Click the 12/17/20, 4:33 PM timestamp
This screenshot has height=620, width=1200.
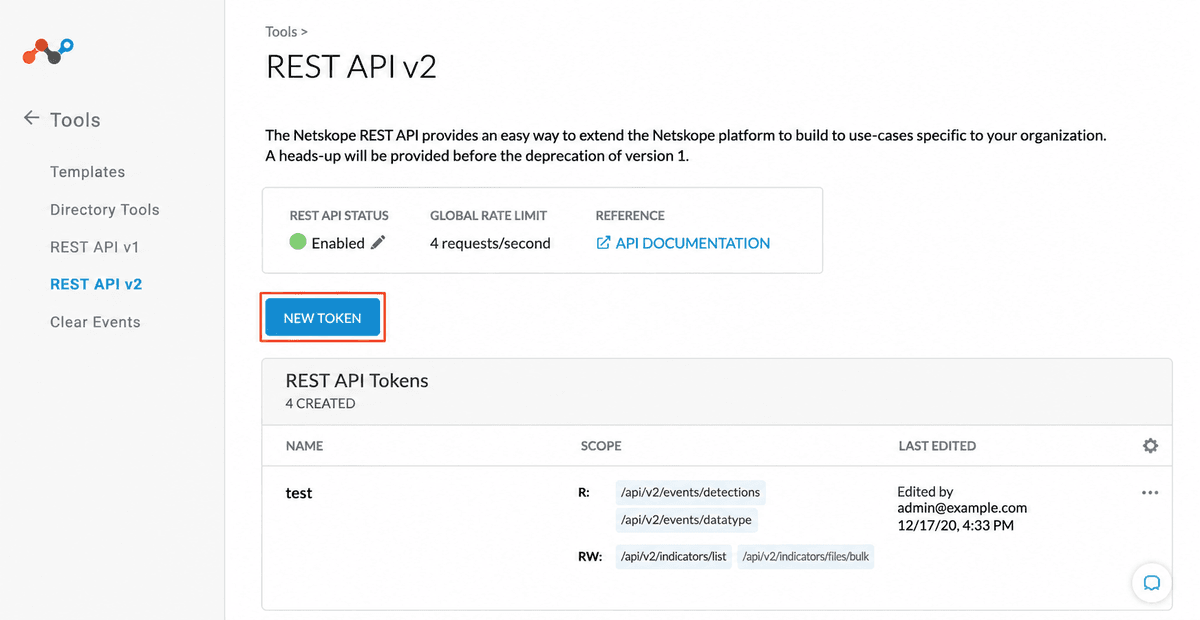click(x=956, y=525)
